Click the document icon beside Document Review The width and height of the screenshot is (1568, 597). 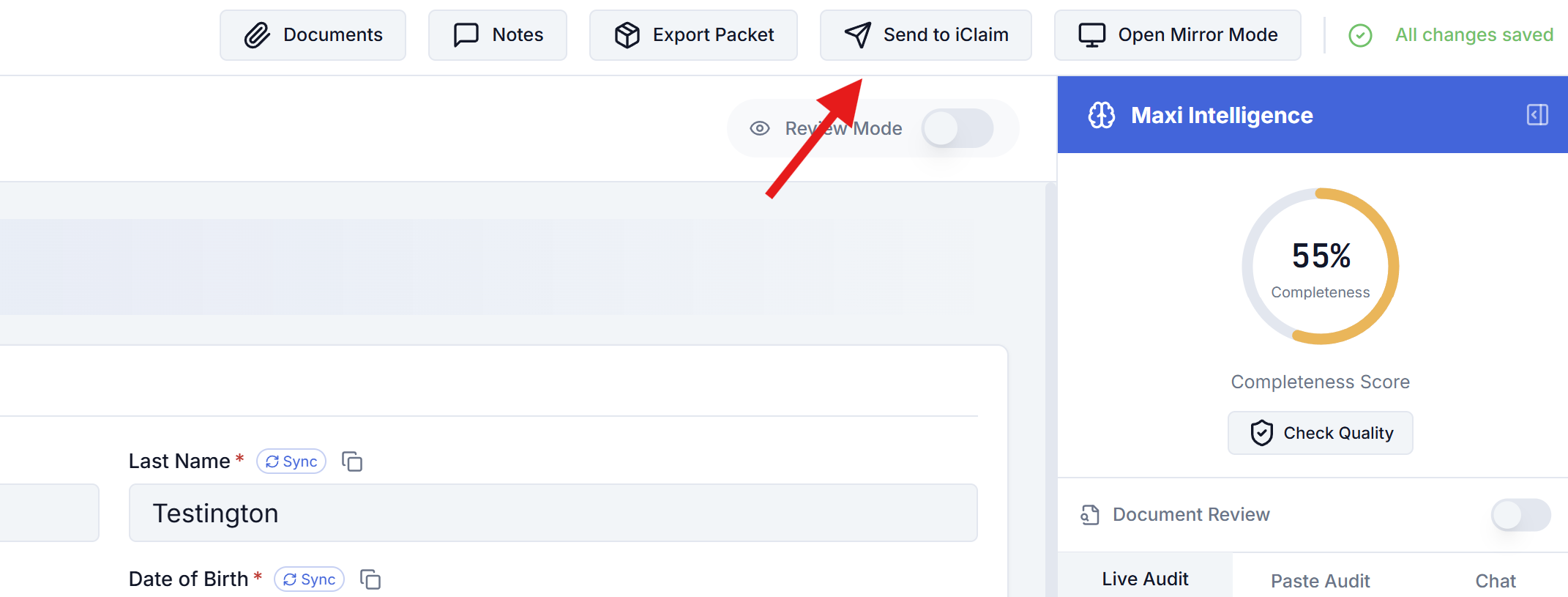[1090, 514]
